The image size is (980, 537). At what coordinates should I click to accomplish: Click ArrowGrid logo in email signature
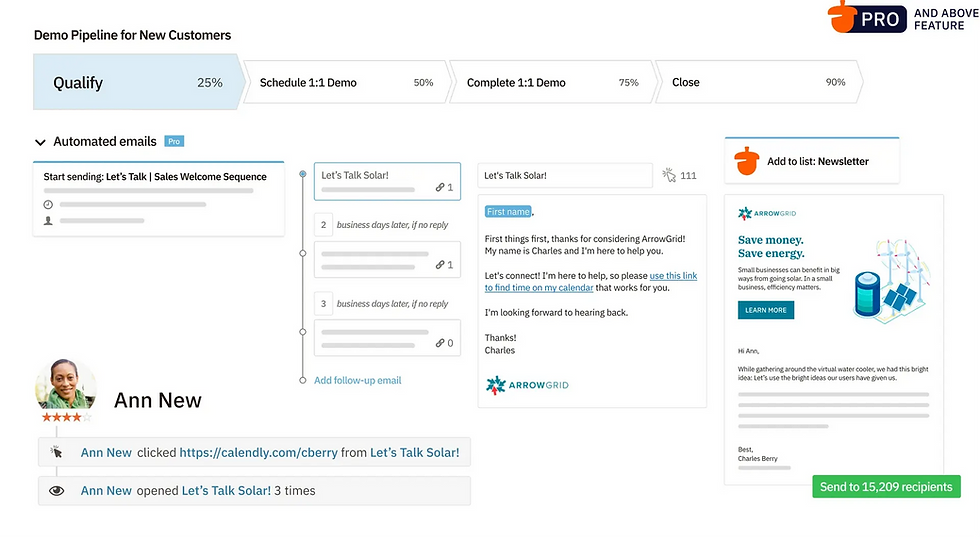pyautogui.click(x=528, y=385)
